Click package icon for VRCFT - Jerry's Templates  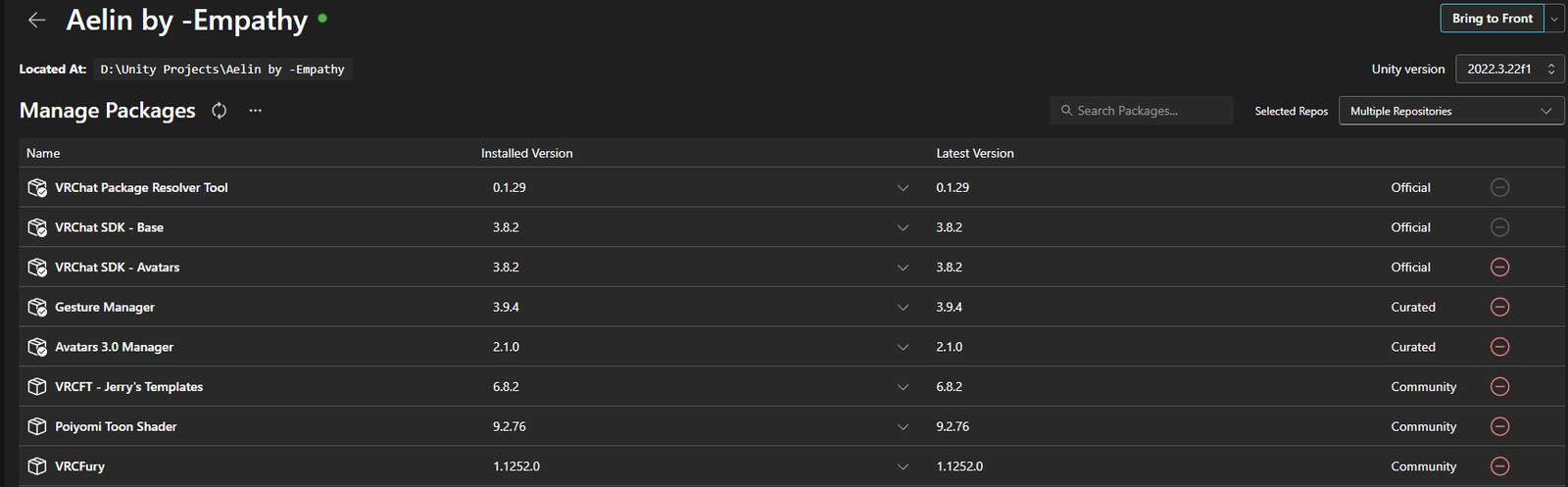coord(37,386)
